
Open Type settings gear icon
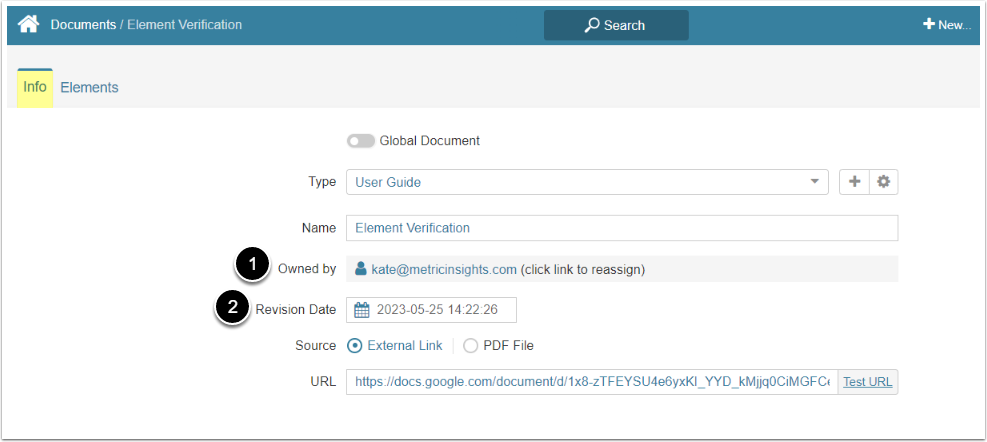tap(882, 182)
